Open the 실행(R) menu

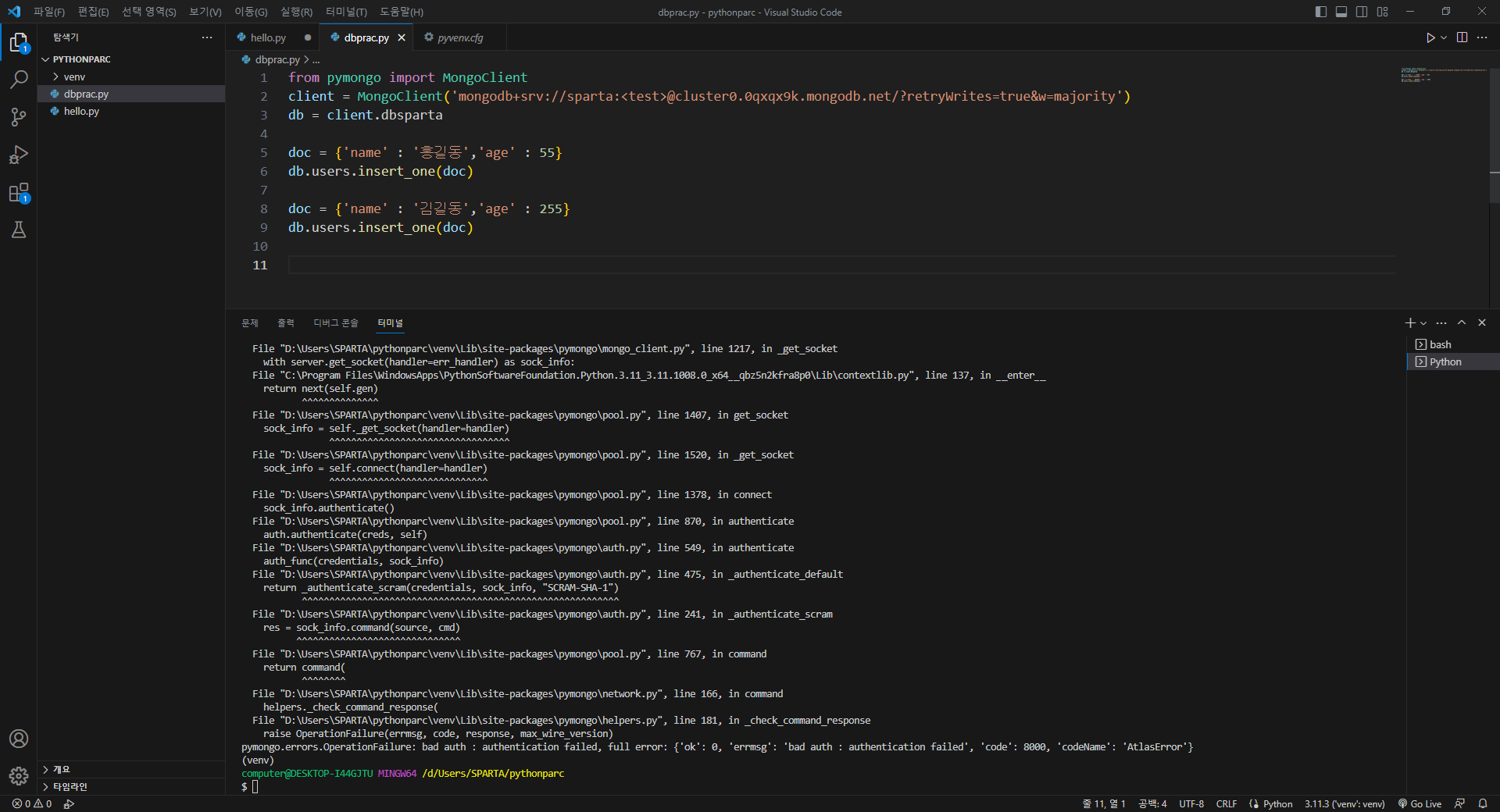[x=296, y=12]
